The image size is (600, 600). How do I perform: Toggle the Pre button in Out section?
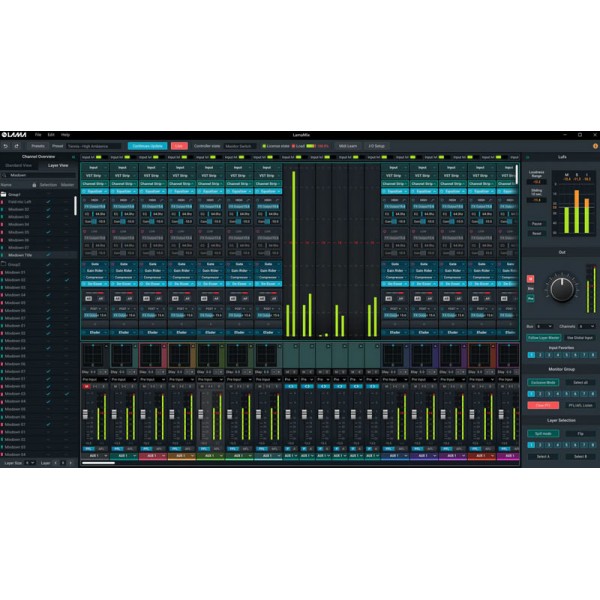point(531,298)
